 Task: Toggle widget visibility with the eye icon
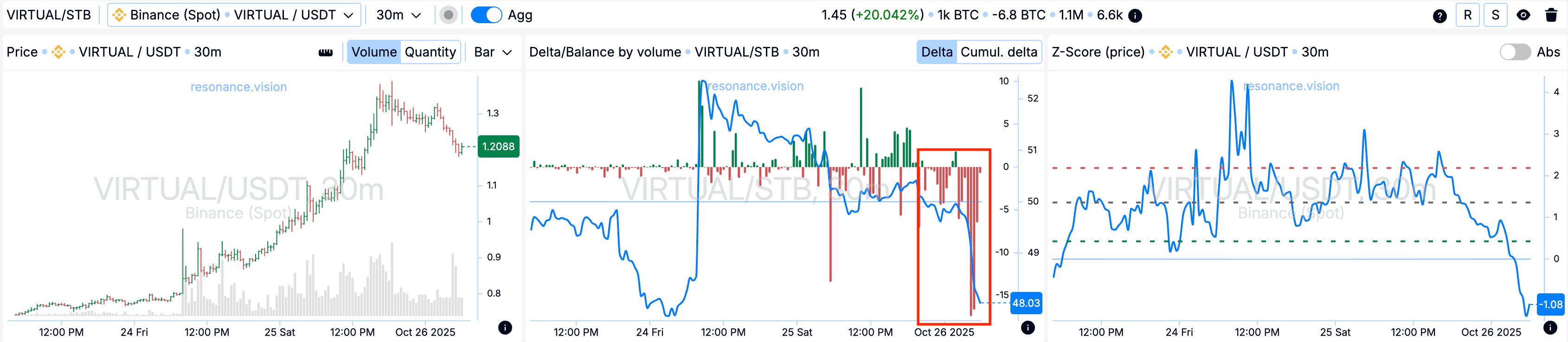tap(1523, 15)
